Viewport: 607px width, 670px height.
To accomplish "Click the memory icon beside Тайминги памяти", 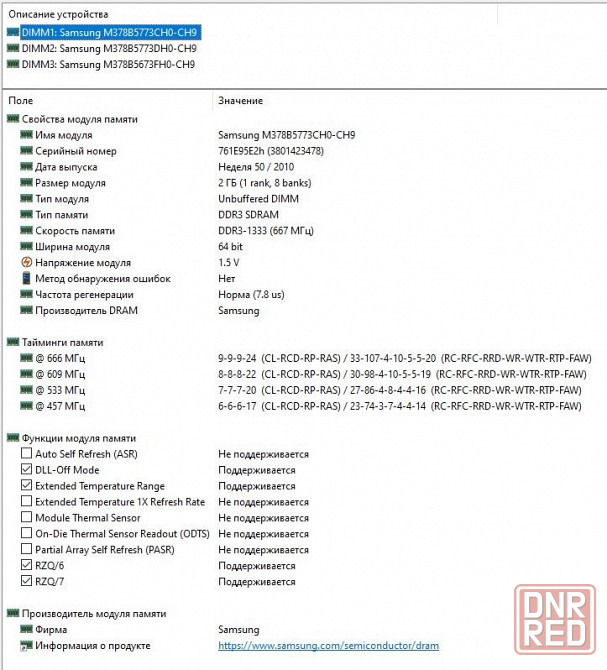I will click(x=13, y=342).
